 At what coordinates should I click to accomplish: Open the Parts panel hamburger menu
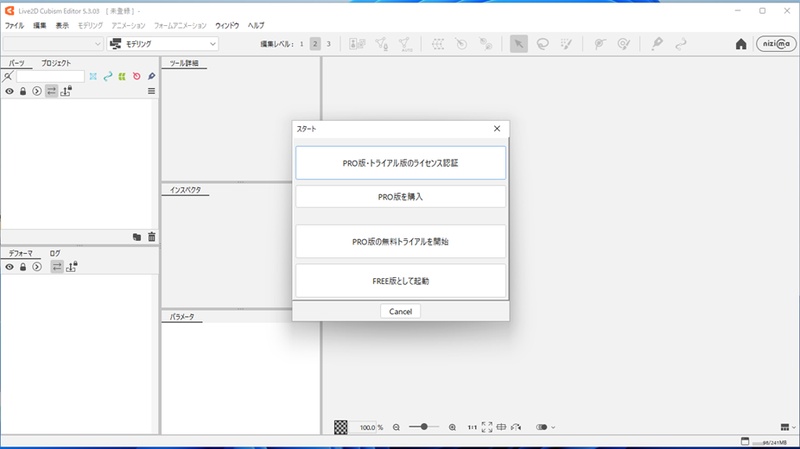(152, 91)
